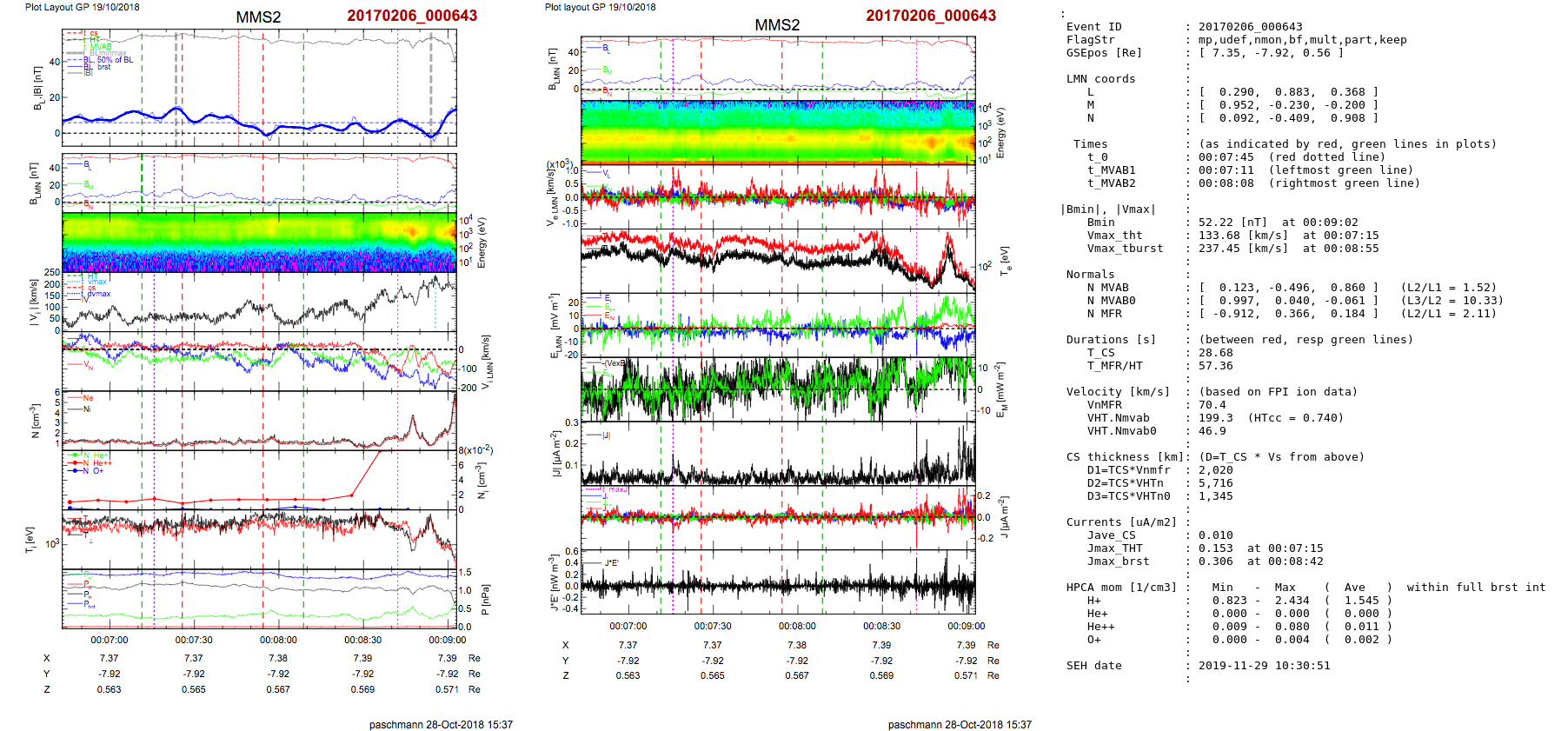Select the N MVAB0 normal vector row
The height and width of the screenshot is (731, 1568).
coord(1295,301)
